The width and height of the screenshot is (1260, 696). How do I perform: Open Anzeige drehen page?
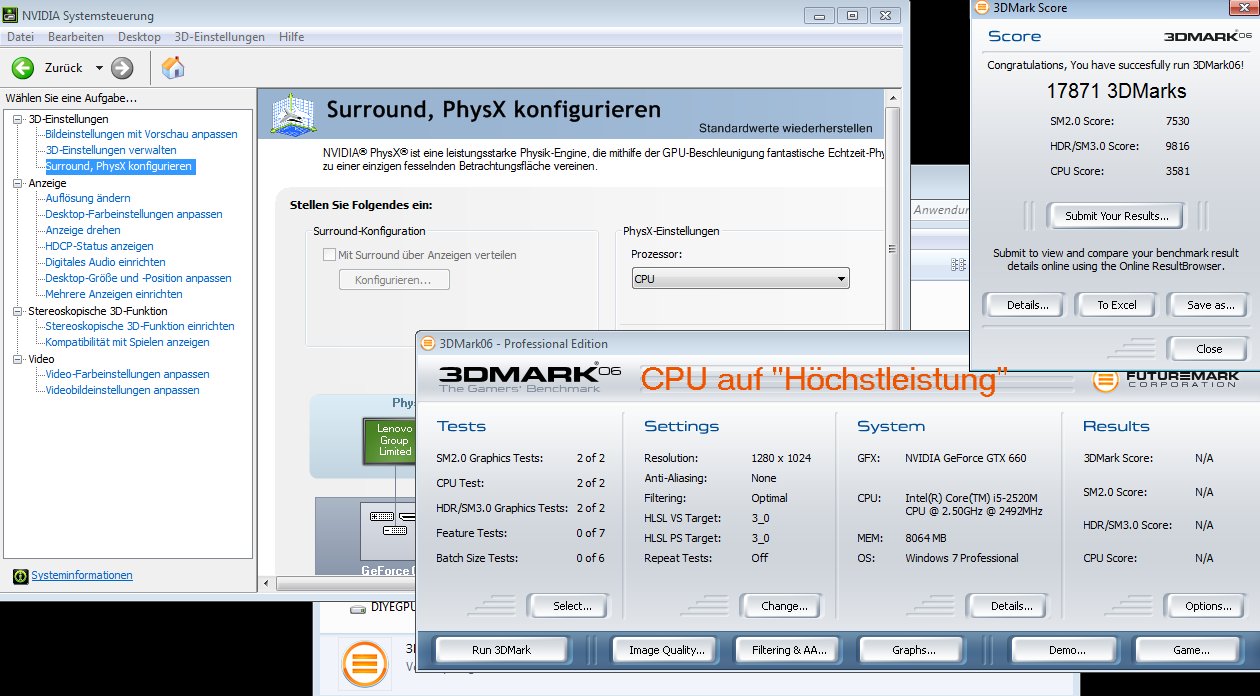(x=83, y=230)
